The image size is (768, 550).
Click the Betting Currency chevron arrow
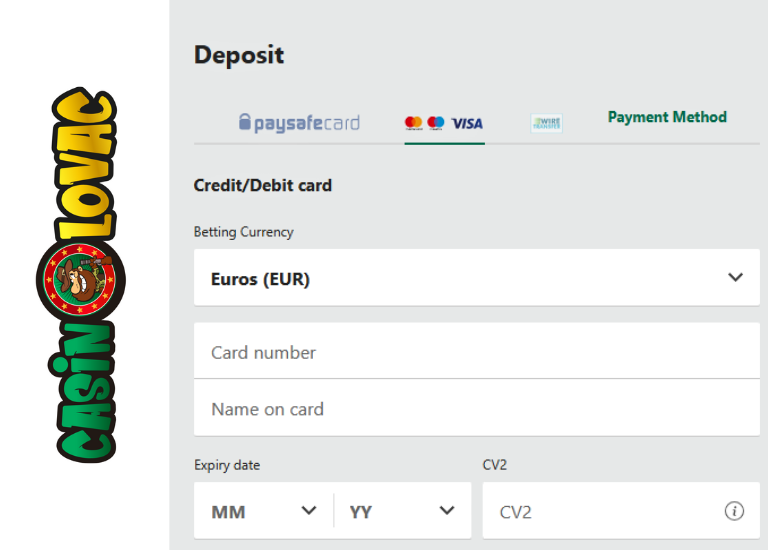[736, 277]
